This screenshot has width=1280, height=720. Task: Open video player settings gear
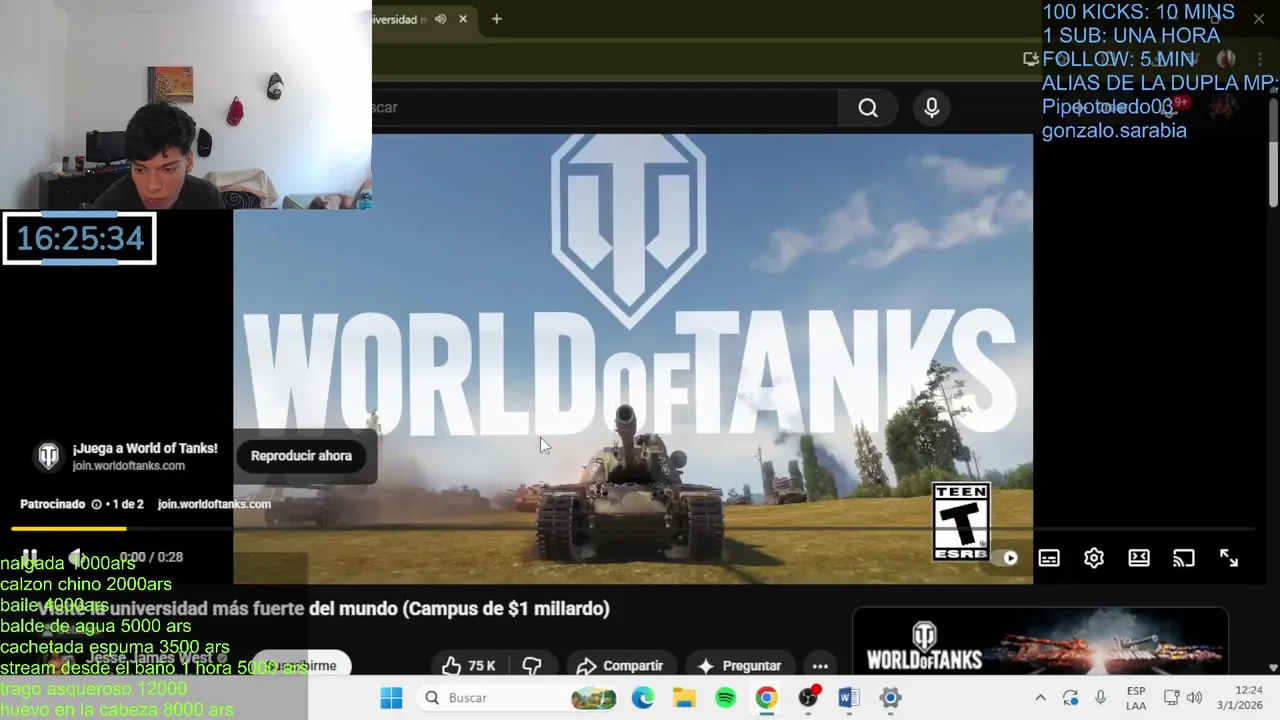point(1094,558)
